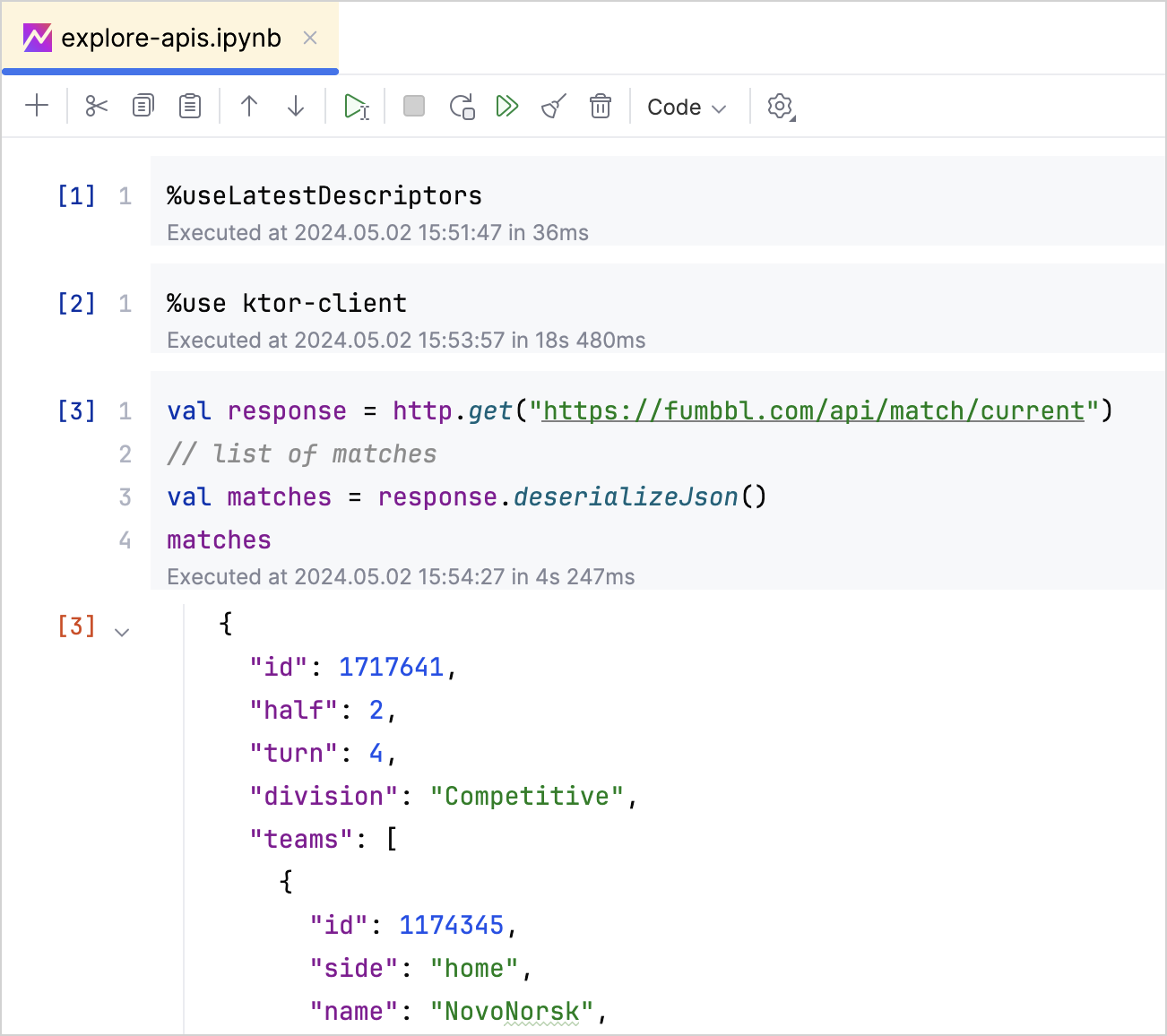The image size is (1167, 1036).
Task: Interrupt the kernel with the stop icon
Action: coord(413,106)
